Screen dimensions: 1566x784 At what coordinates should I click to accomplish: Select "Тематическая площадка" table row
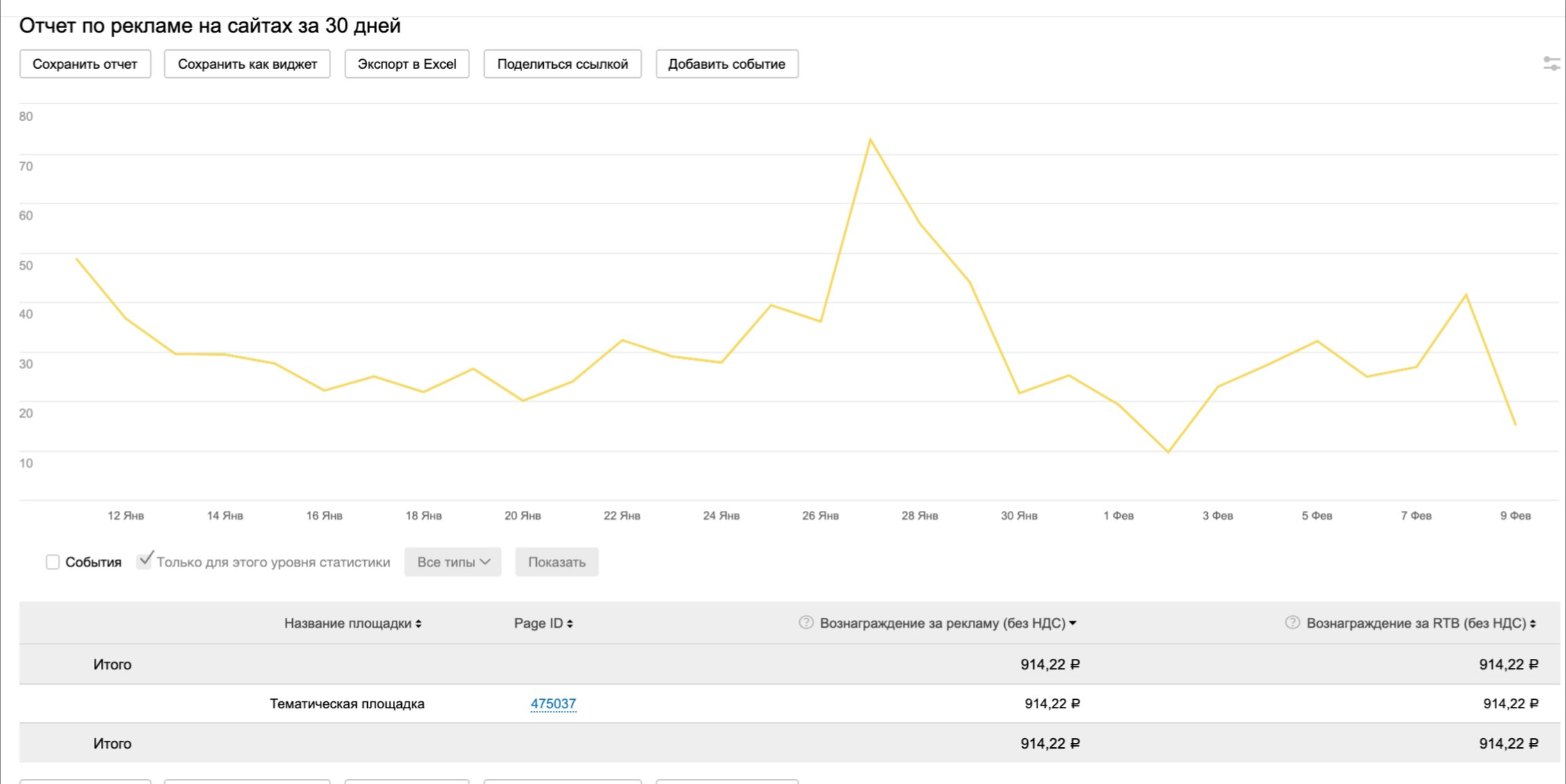347,703
